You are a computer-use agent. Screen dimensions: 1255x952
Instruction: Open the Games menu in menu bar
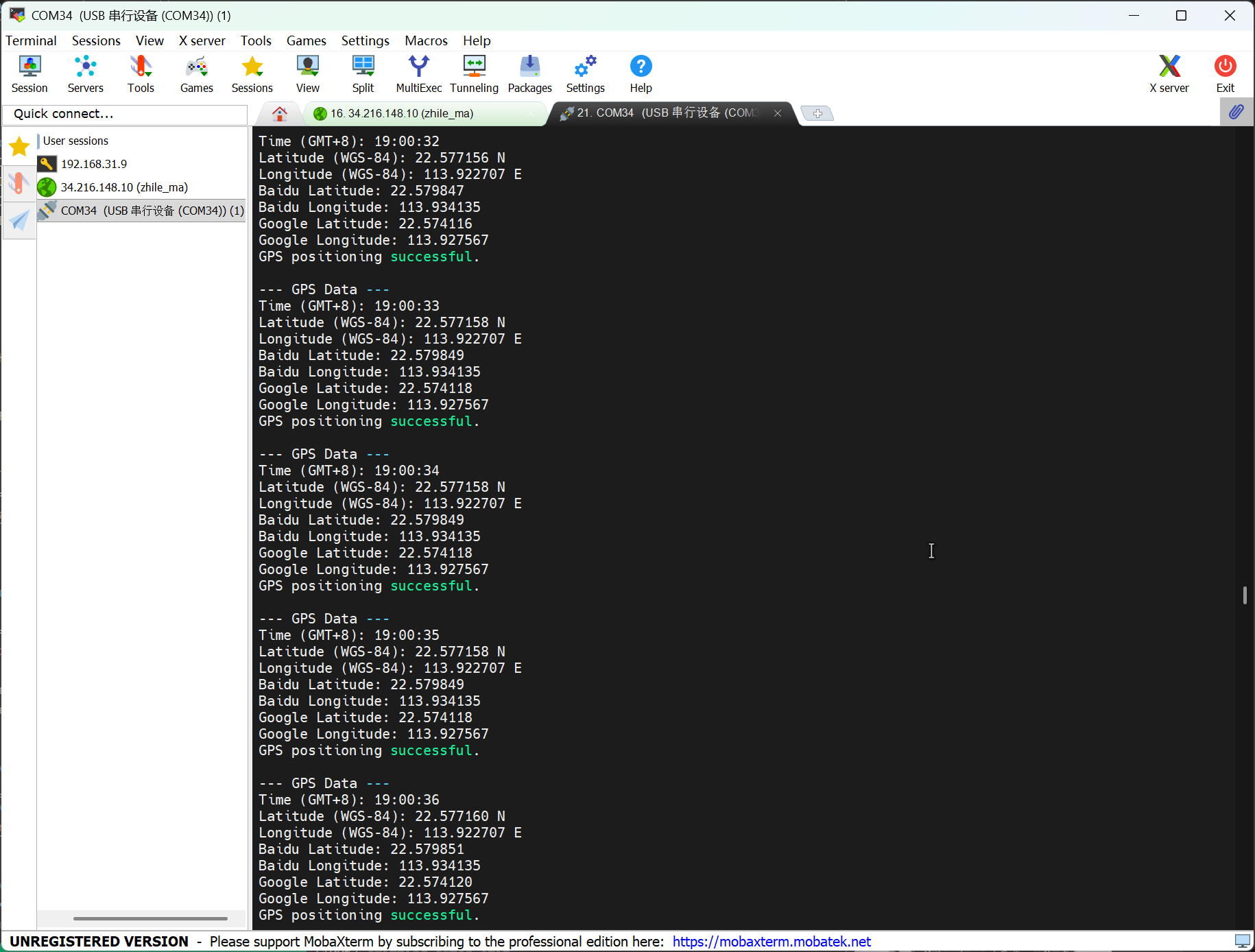click(306, 40)
